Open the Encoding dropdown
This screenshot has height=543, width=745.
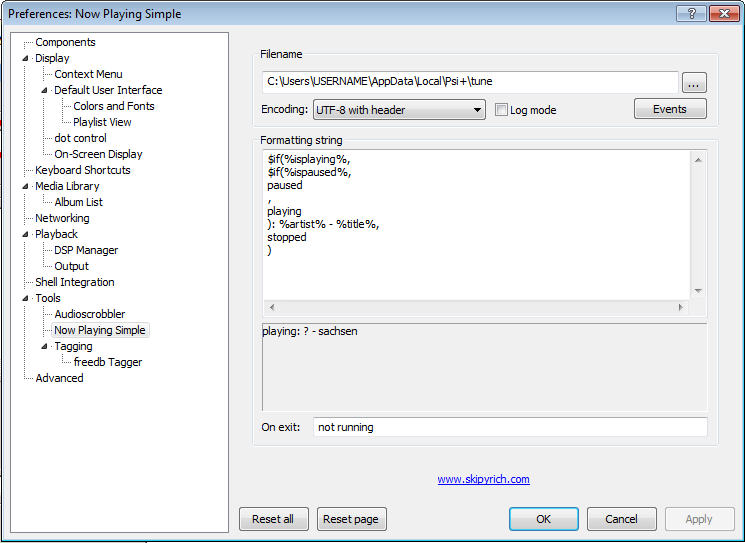click(400, 110)
